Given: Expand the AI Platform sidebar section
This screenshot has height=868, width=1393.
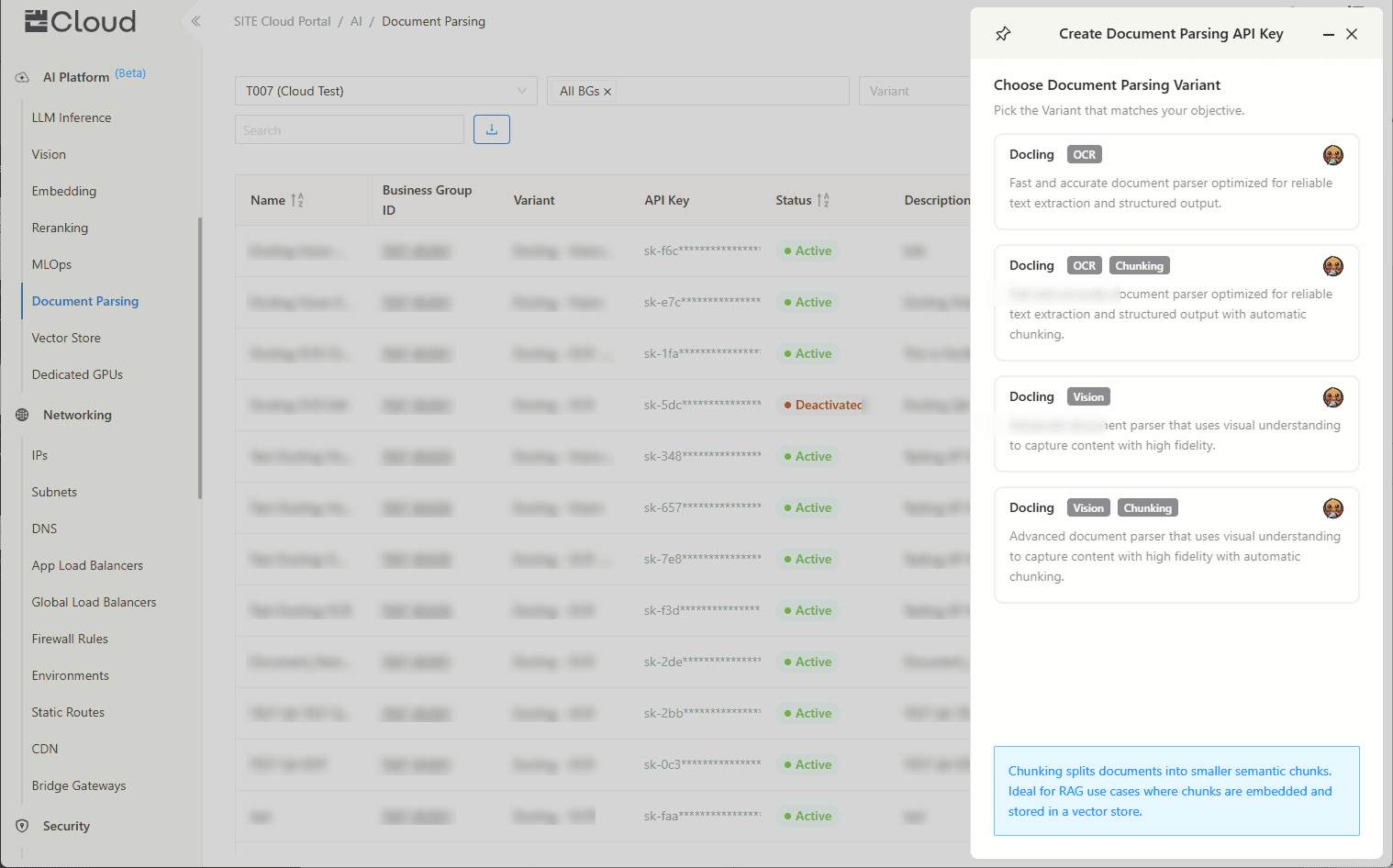Looking at the screenshot, I should click(x=76, y=77).
